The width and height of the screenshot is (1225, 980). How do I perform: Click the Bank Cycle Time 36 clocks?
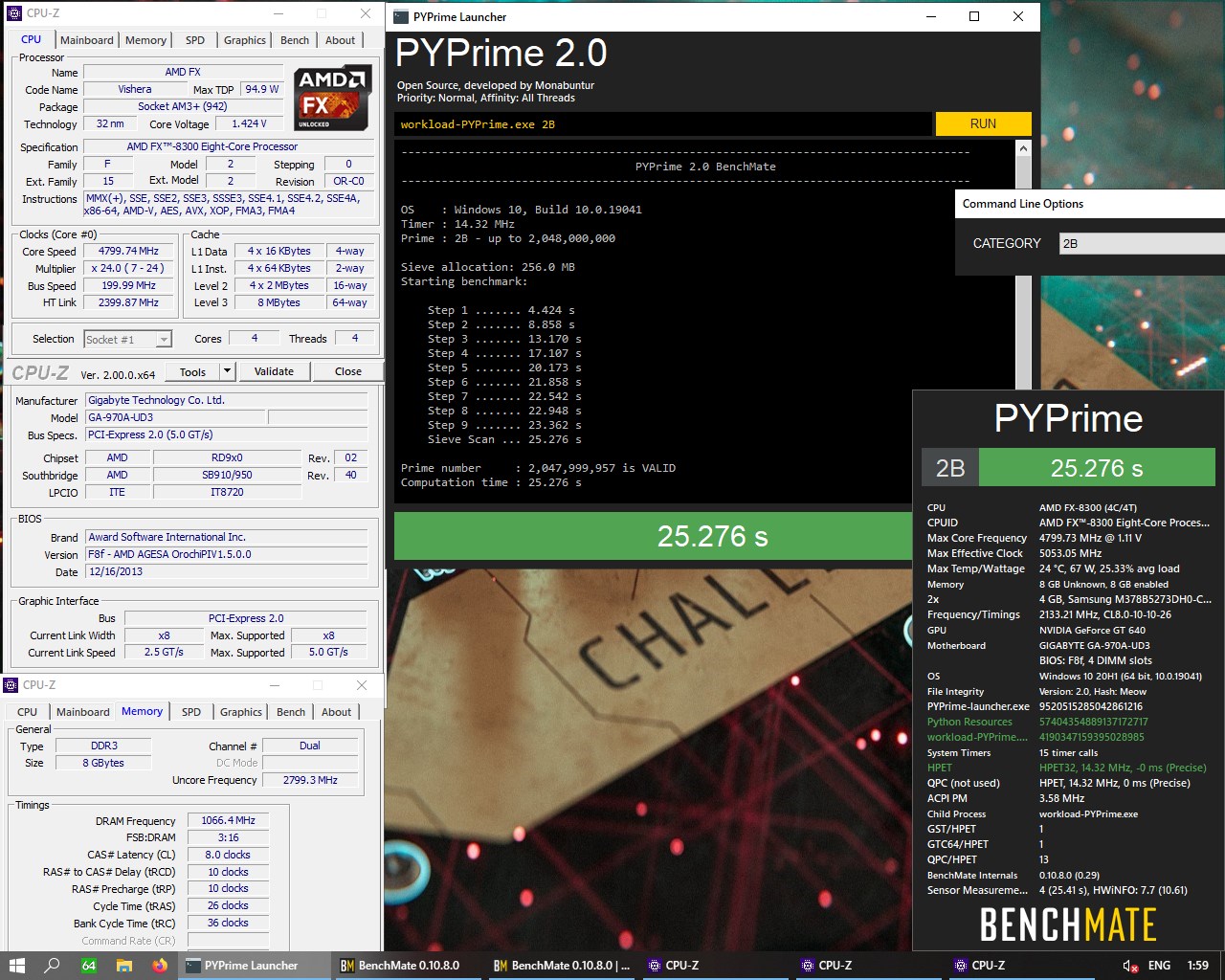tap(228, 923)
